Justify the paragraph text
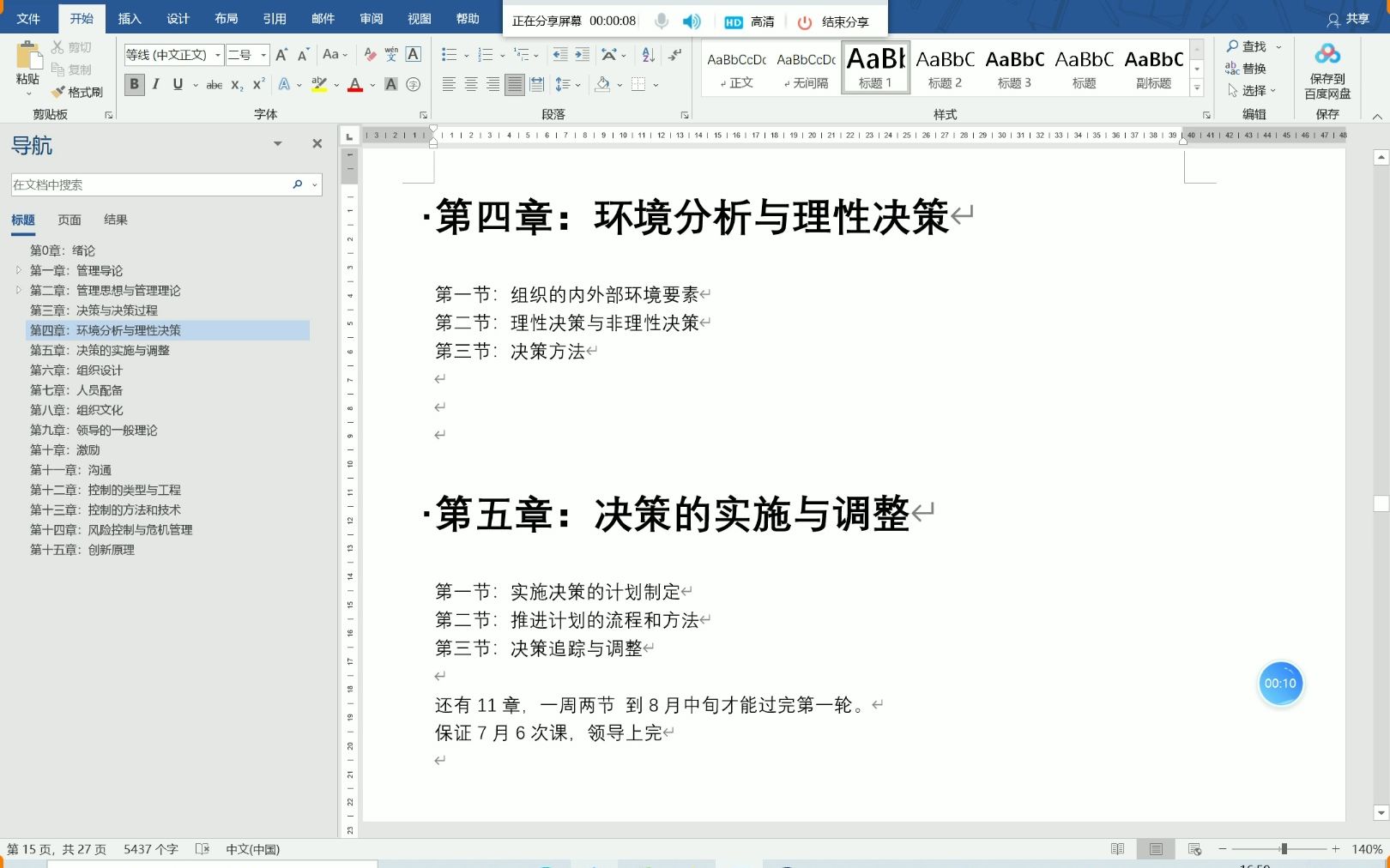Image resolution: width=1390 pixels, height=868 pixels. coord(514,84)
